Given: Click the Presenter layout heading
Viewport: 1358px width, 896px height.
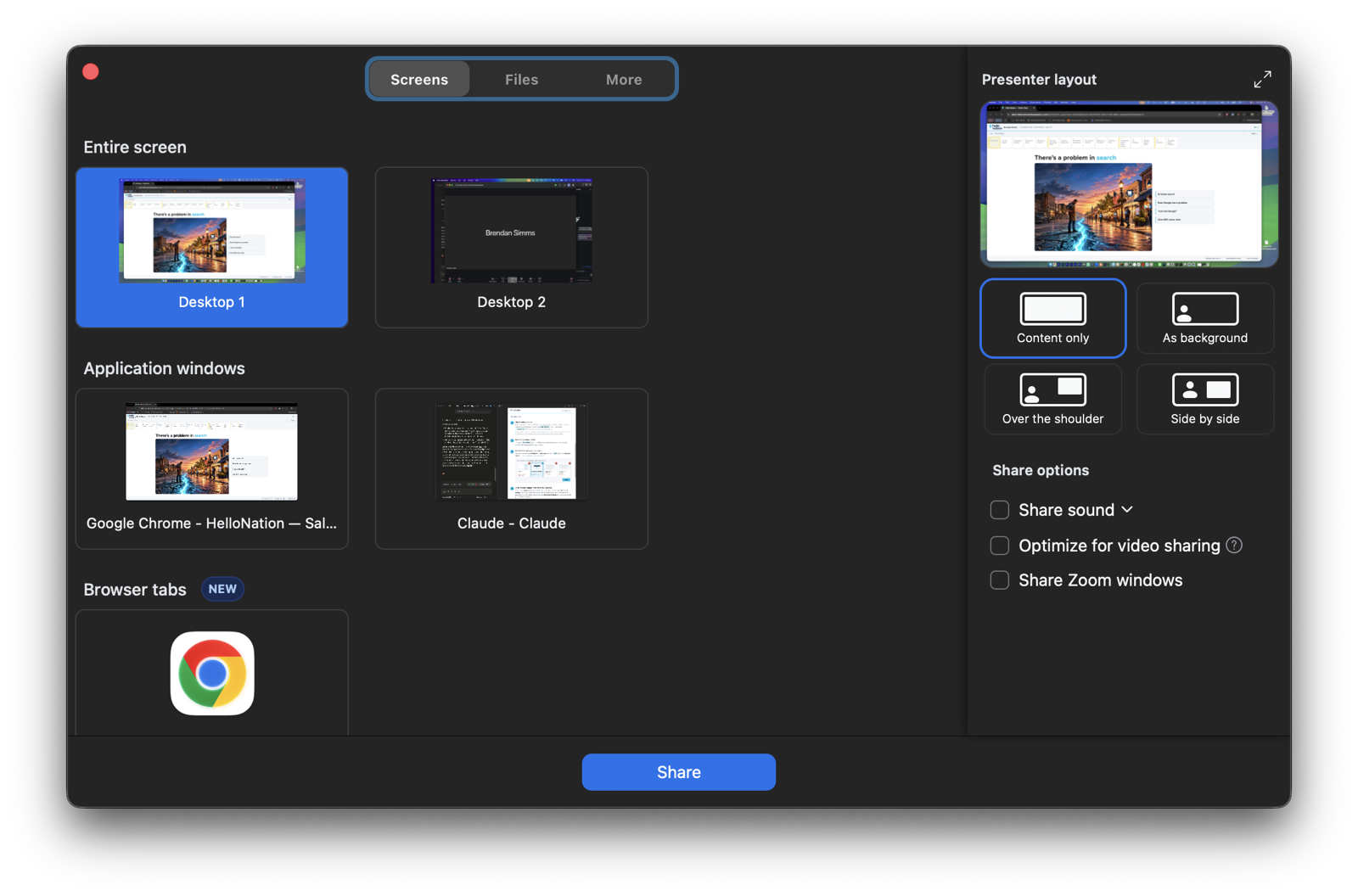Looking at the screenshot, I should 1039,80.
